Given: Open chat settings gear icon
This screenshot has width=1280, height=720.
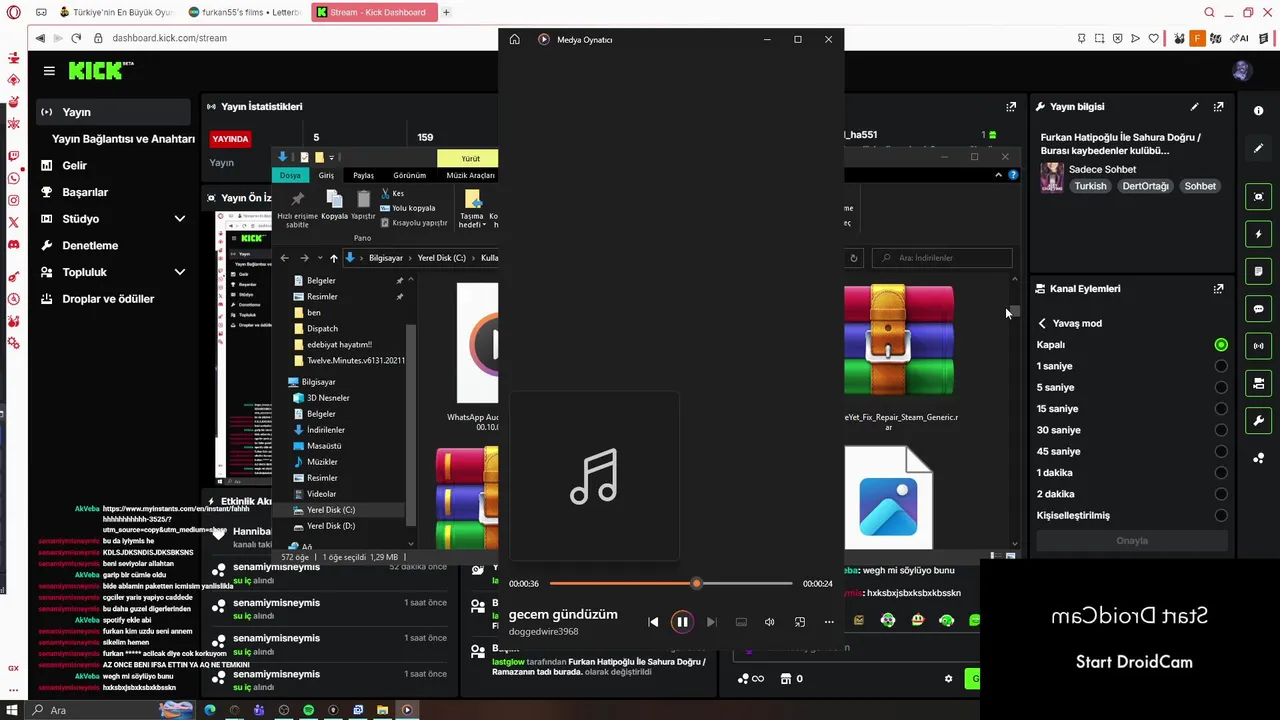Looking at the screenshot, I should 948,679.
